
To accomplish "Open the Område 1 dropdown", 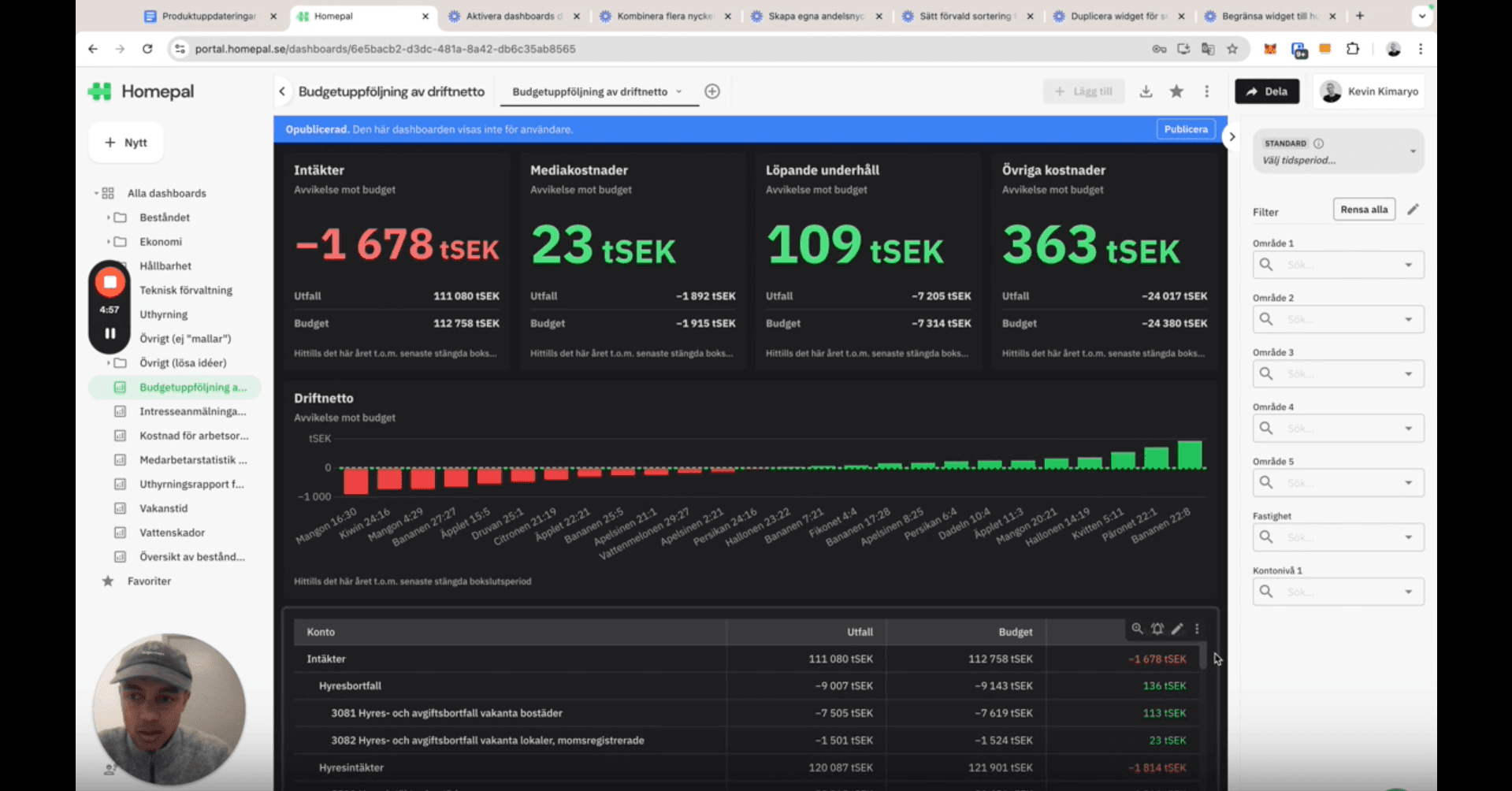I will 1338,265.
